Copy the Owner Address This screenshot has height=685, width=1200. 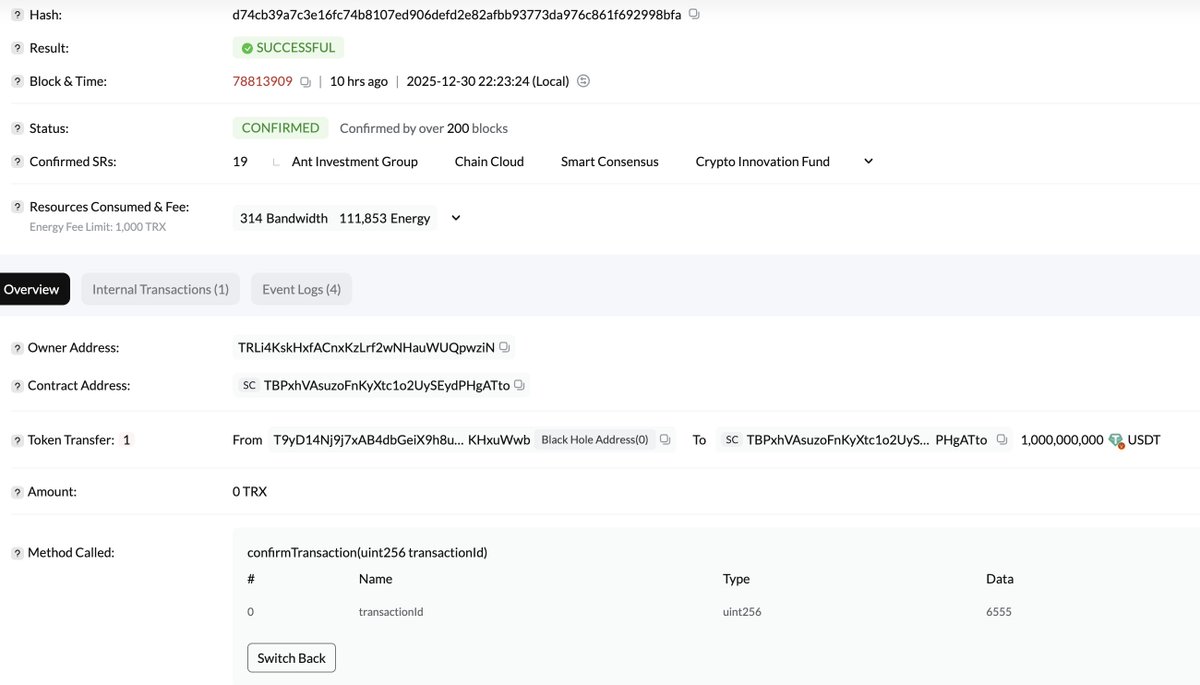505,348
